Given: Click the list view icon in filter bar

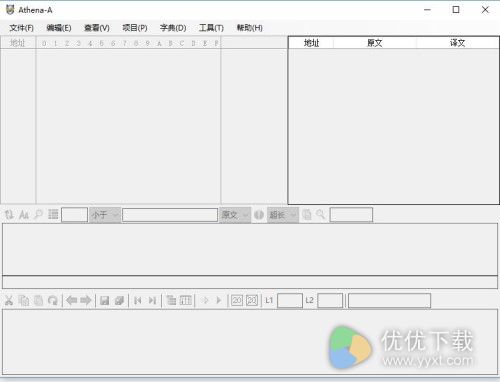Looking at the screenshot, I should click(53, 215).
